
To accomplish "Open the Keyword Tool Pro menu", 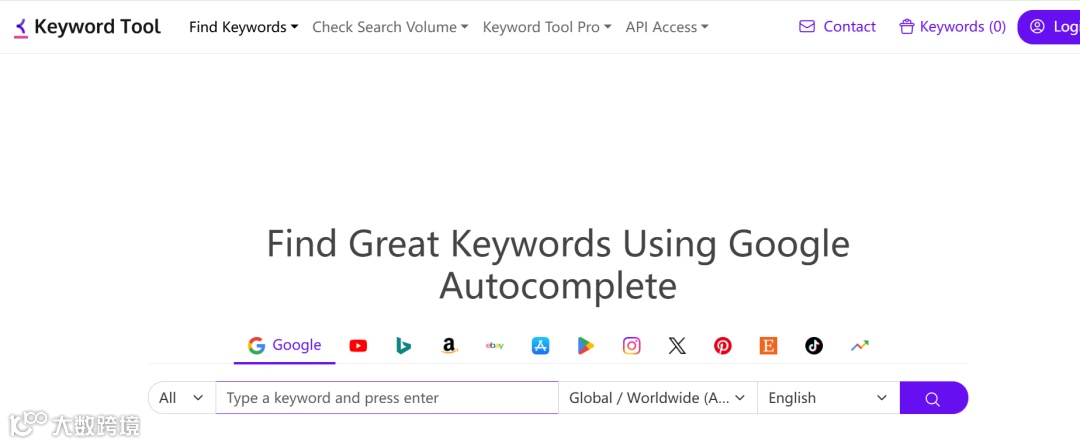I will click(547, 27).
